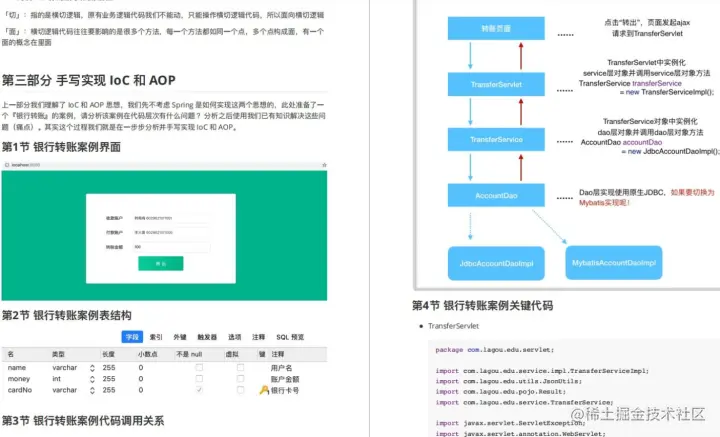This screenshot has width=720, height=437.
Task: Select the name field cell
Action: click(x=17, y=368)
